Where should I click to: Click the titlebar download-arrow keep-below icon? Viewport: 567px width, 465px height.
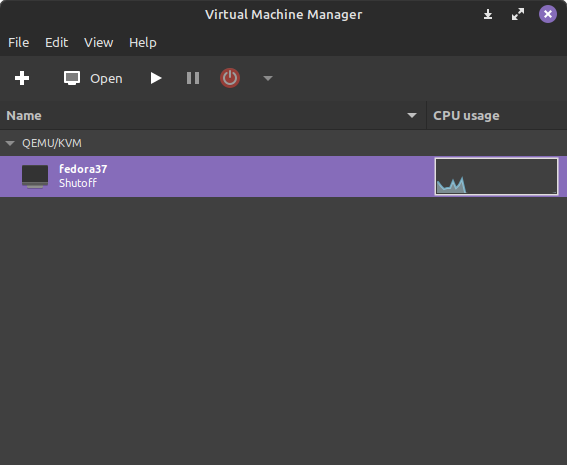(488, 14)
